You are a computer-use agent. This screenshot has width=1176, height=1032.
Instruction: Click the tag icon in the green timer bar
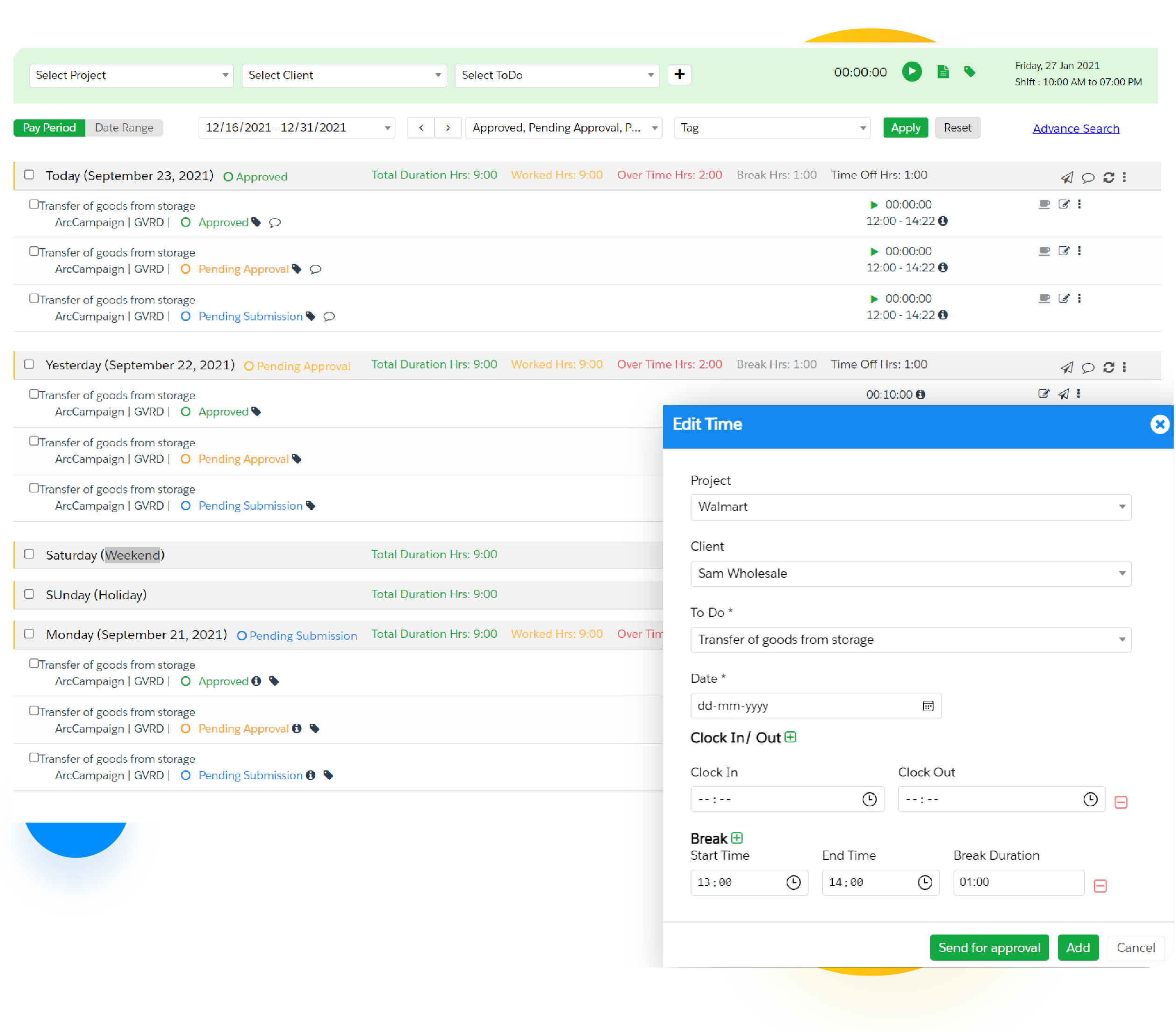[971, 72]
